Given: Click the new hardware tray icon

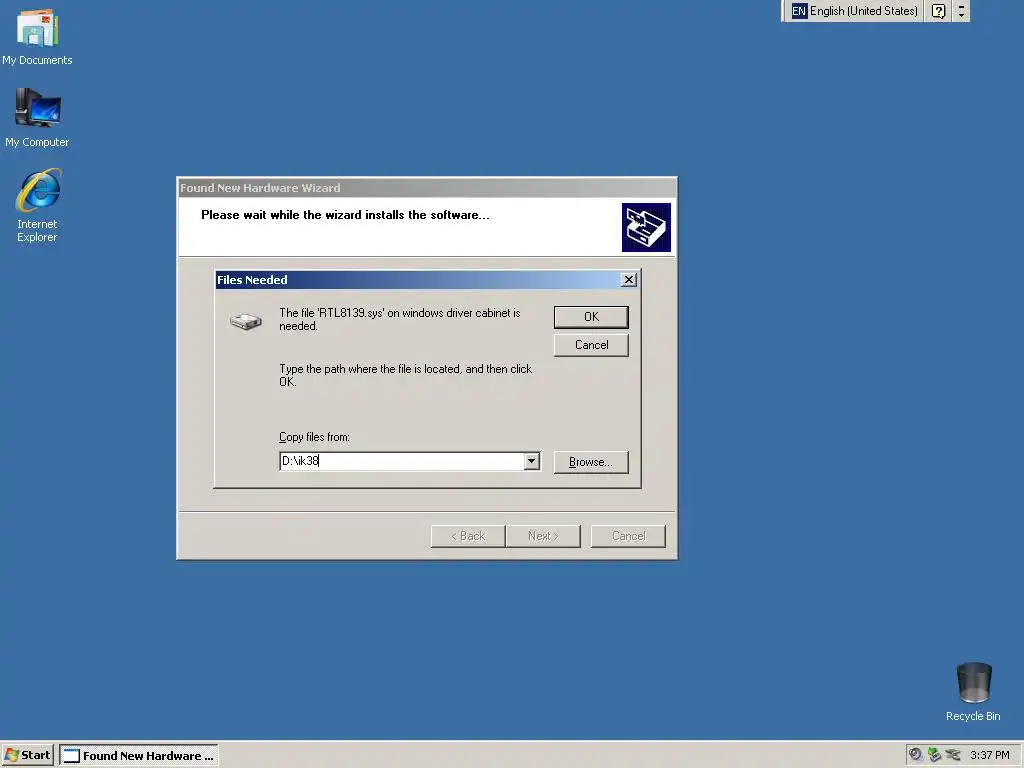Looking at the screenshot, I should point(935,755).
